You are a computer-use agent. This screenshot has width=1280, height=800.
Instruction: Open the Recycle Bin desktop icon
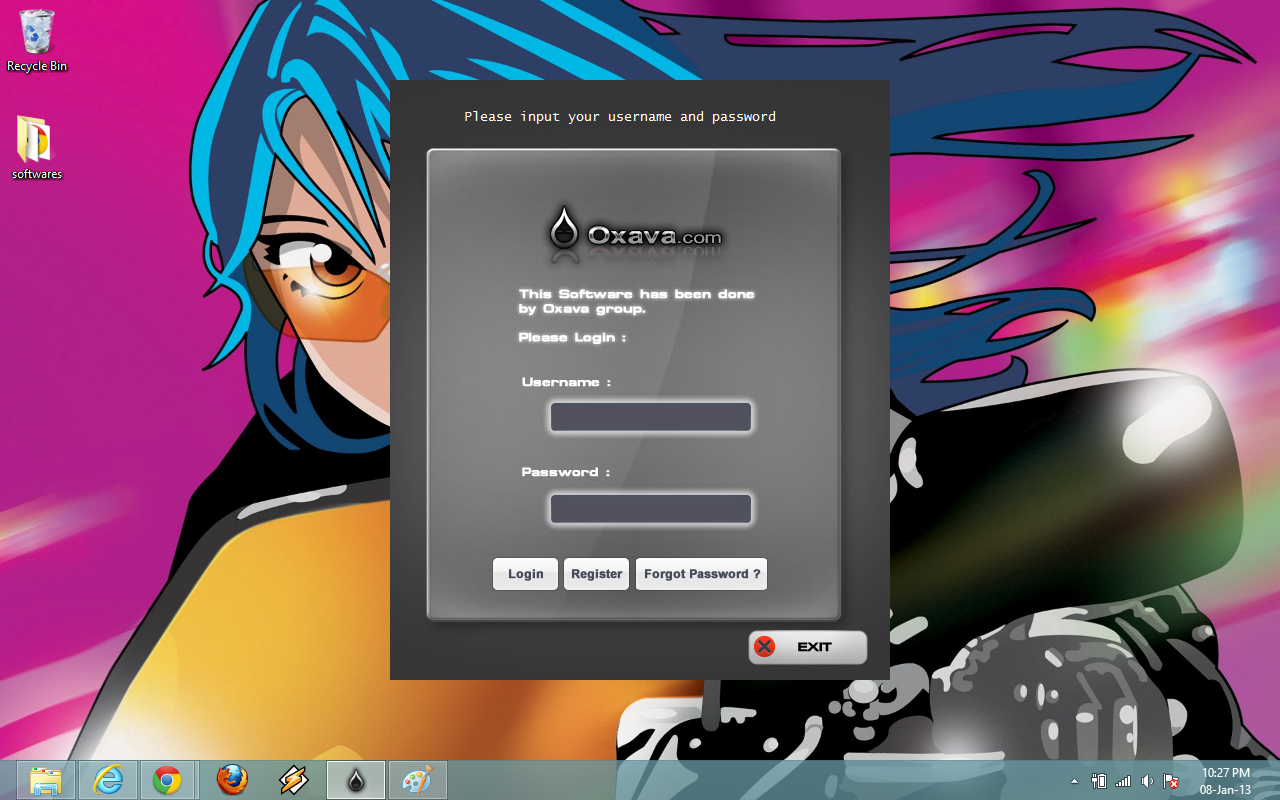[37, 40]
